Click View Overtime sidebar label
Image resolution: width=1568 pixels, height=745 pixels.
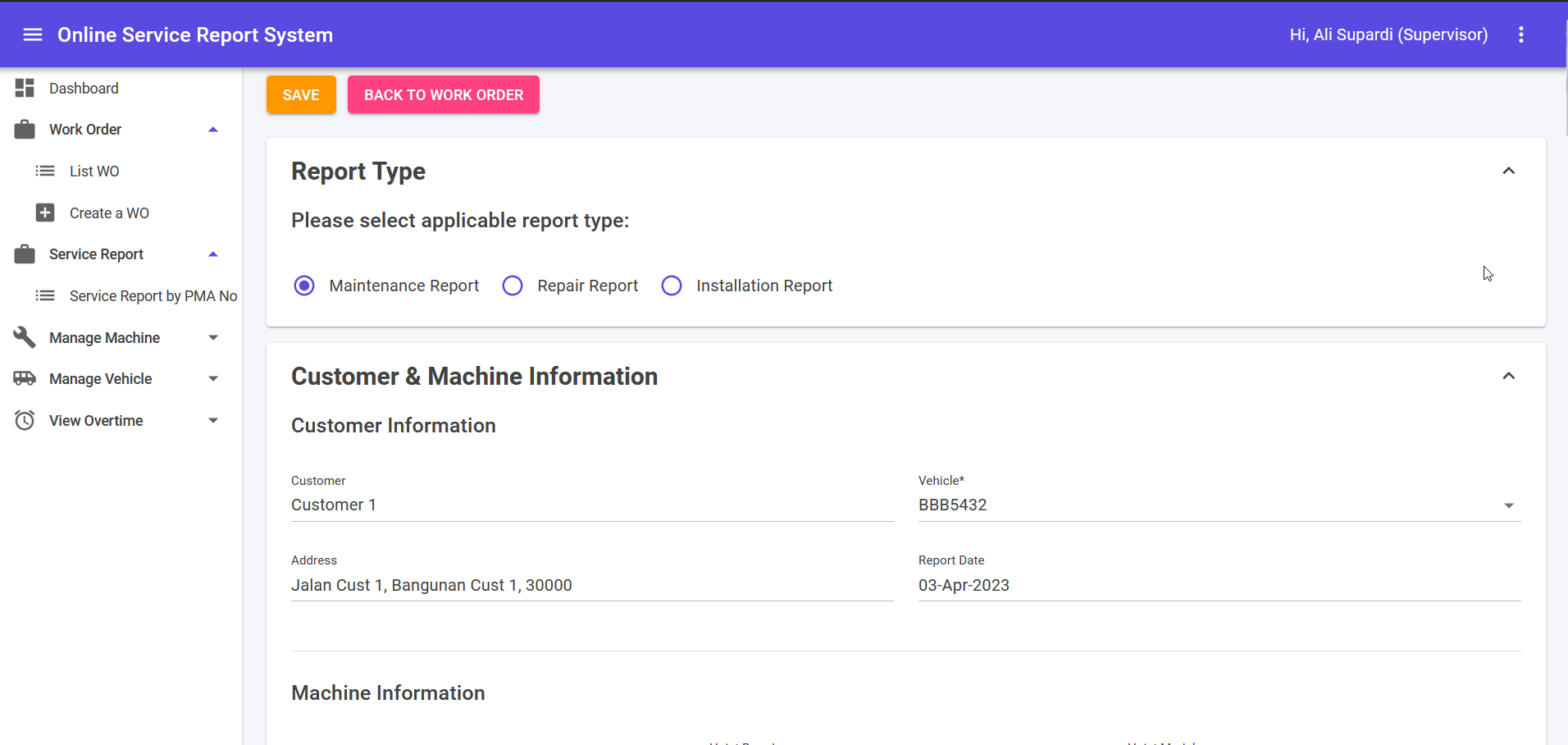click(x=96, y=421)
